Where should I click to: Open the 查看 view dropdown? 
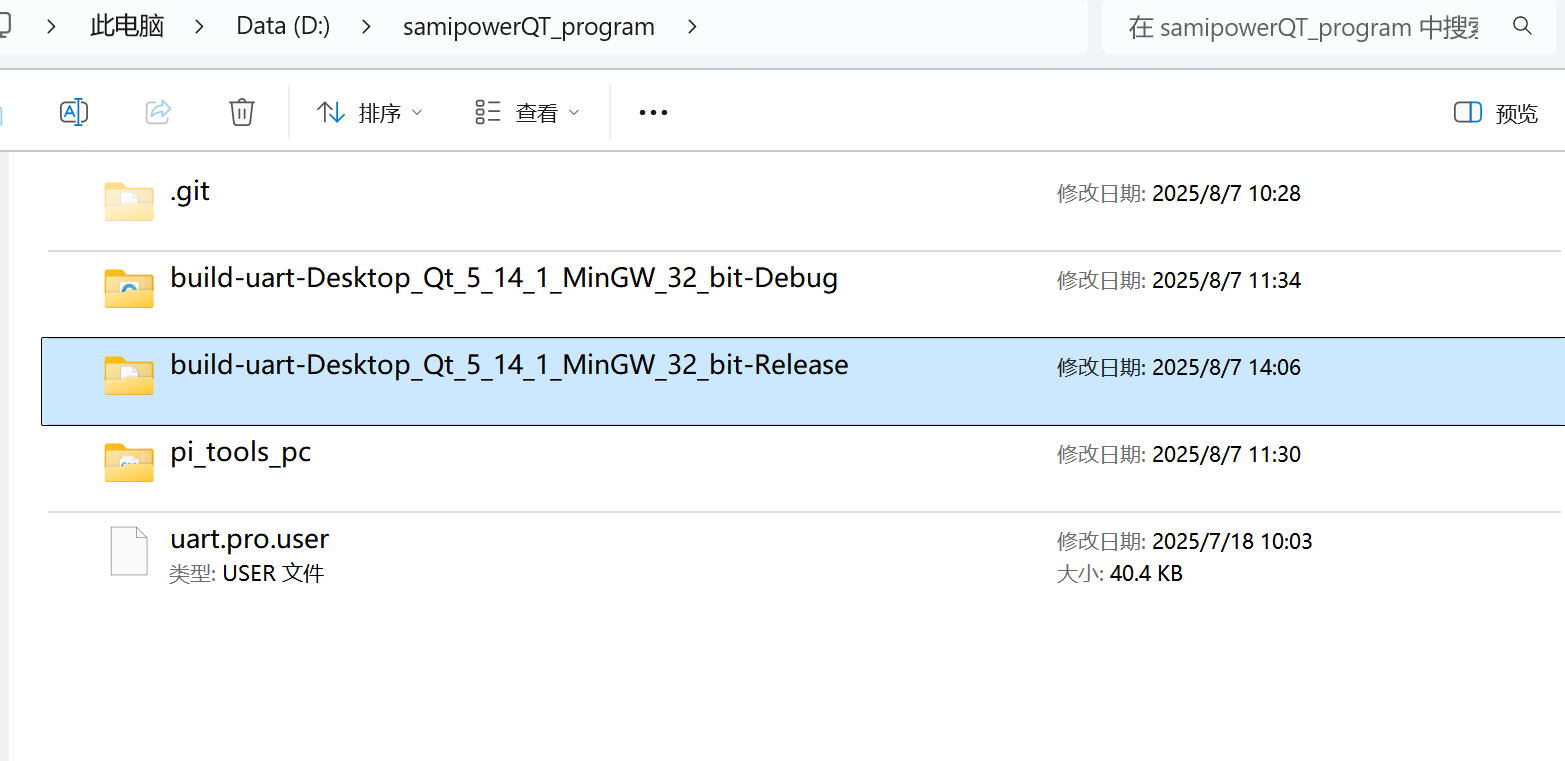(527, 113)
